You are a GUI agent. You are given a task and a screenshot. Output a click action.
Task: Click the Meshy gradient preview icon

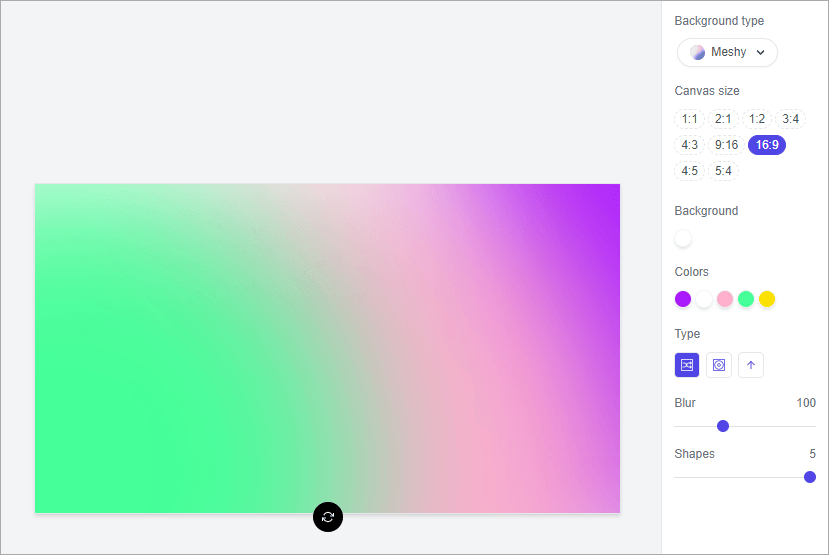(x=697, y=52)
